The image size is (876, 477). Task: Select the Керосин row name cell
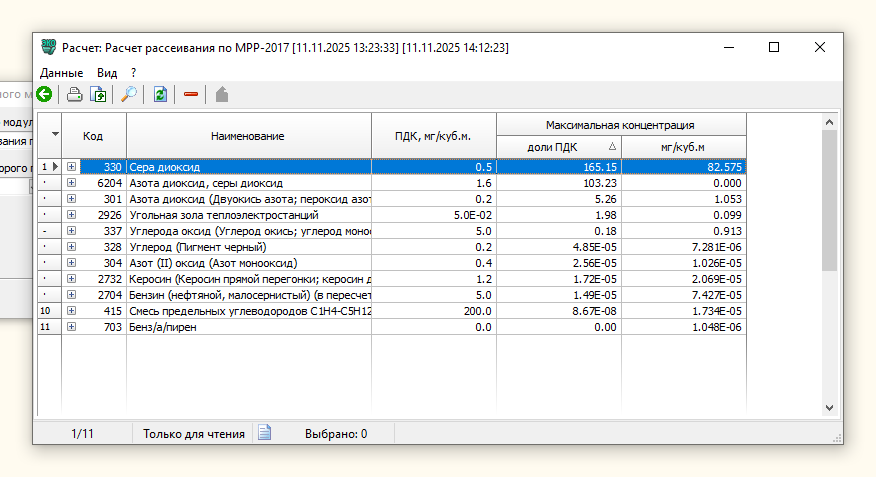[x=248, y=279]
